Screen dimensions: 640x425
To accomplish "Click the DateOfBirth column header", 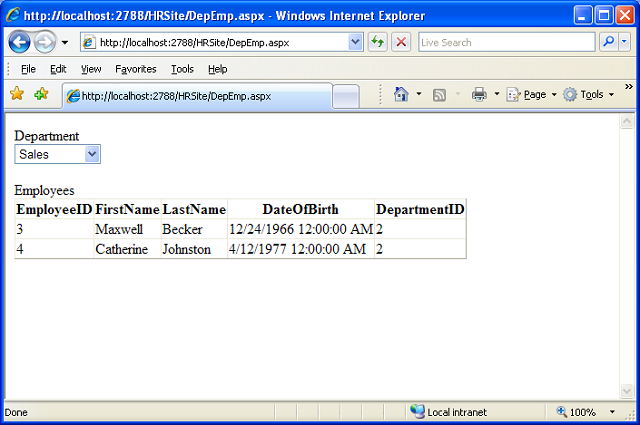I will coord(300,209).
